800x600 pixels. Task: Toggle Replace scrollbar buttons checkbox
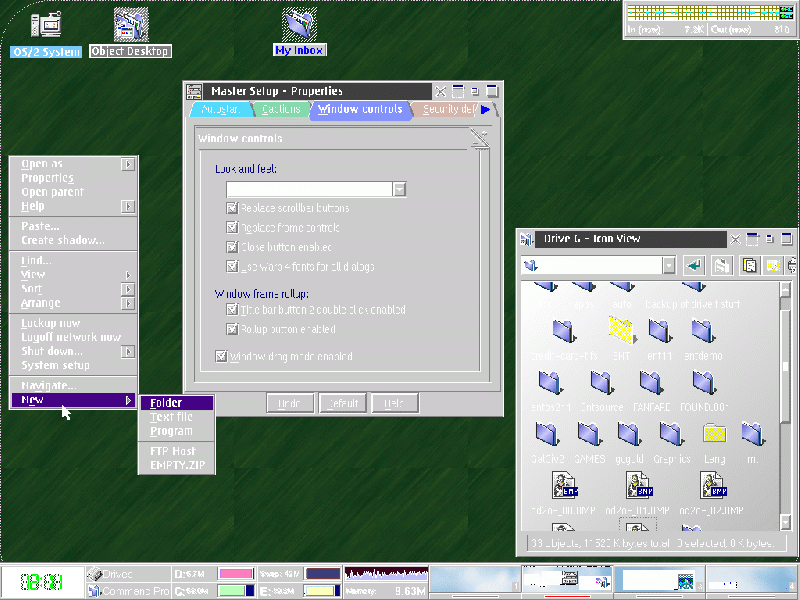[x=233, y=208]
